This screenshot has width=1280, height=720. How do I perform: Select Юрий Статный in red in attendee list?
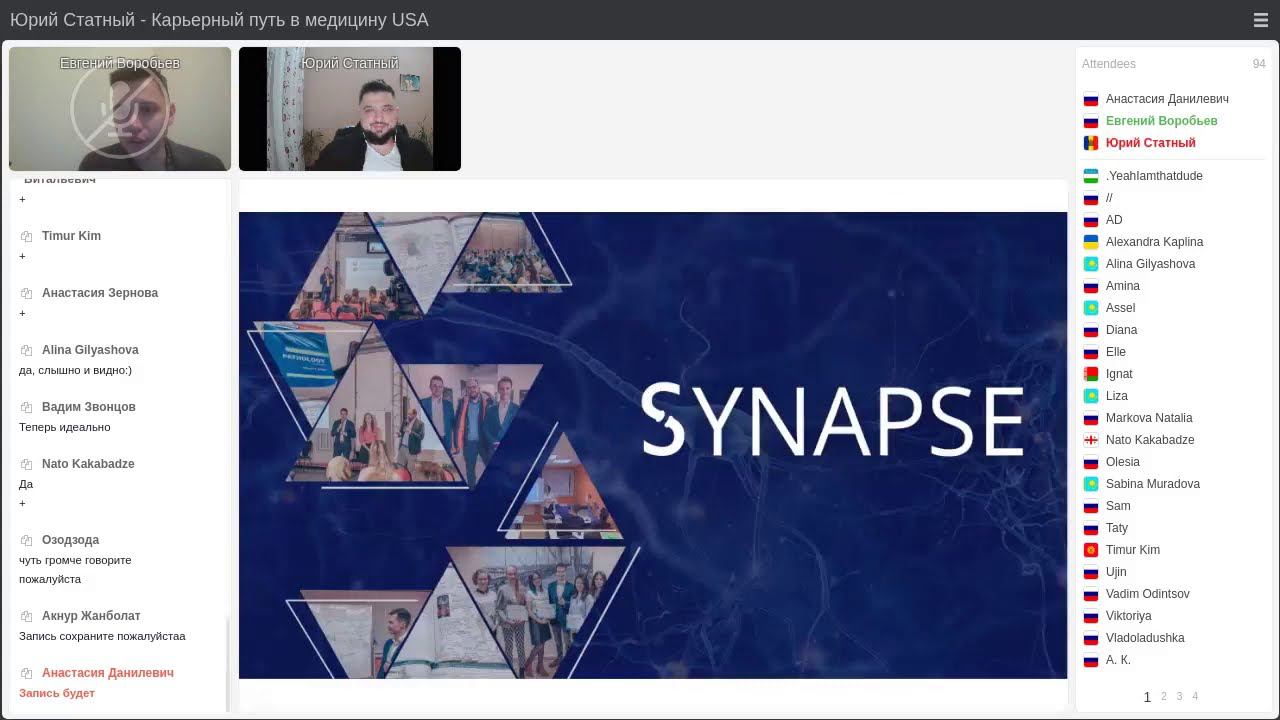pos(1150,143)
